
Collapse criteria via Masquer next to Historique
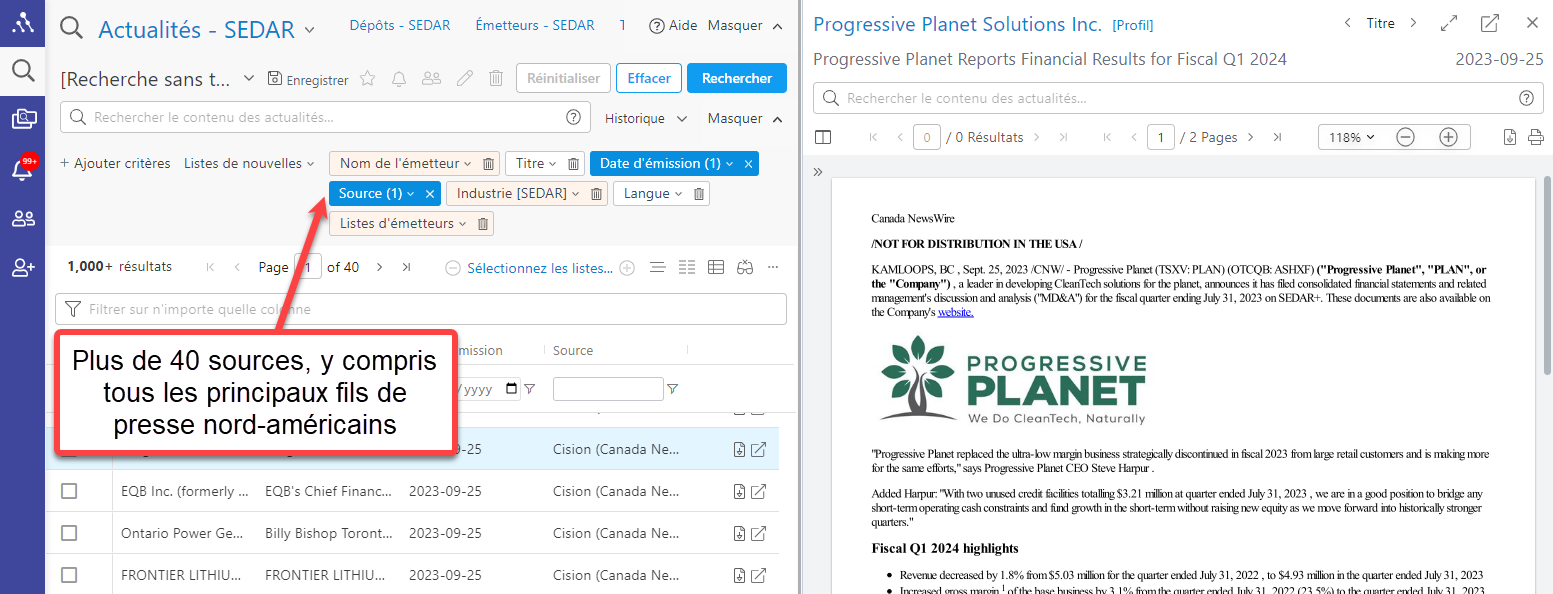[744, 118]
